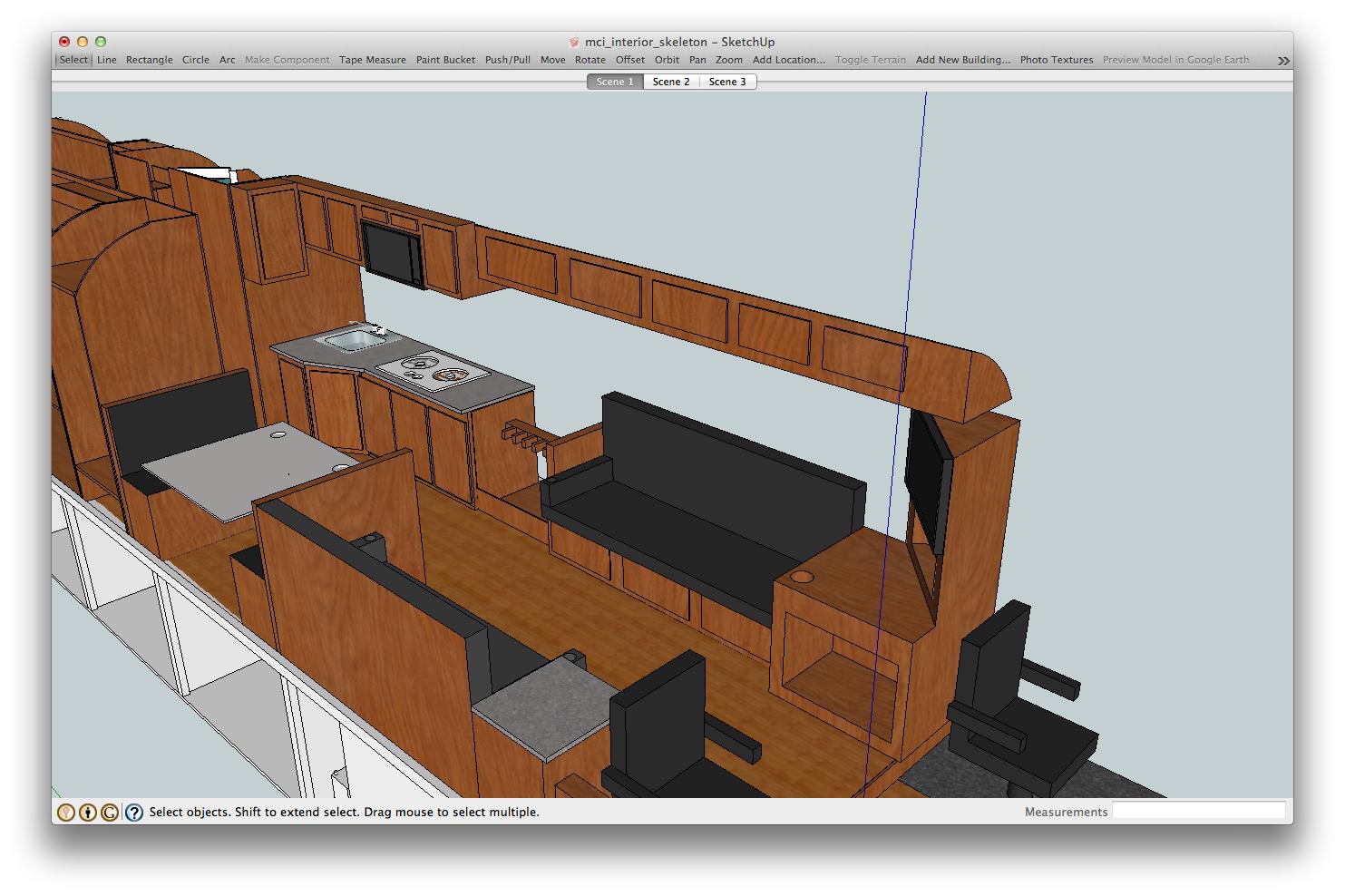Select the Offset tool
1345x896 pixels.
[630, 60]
